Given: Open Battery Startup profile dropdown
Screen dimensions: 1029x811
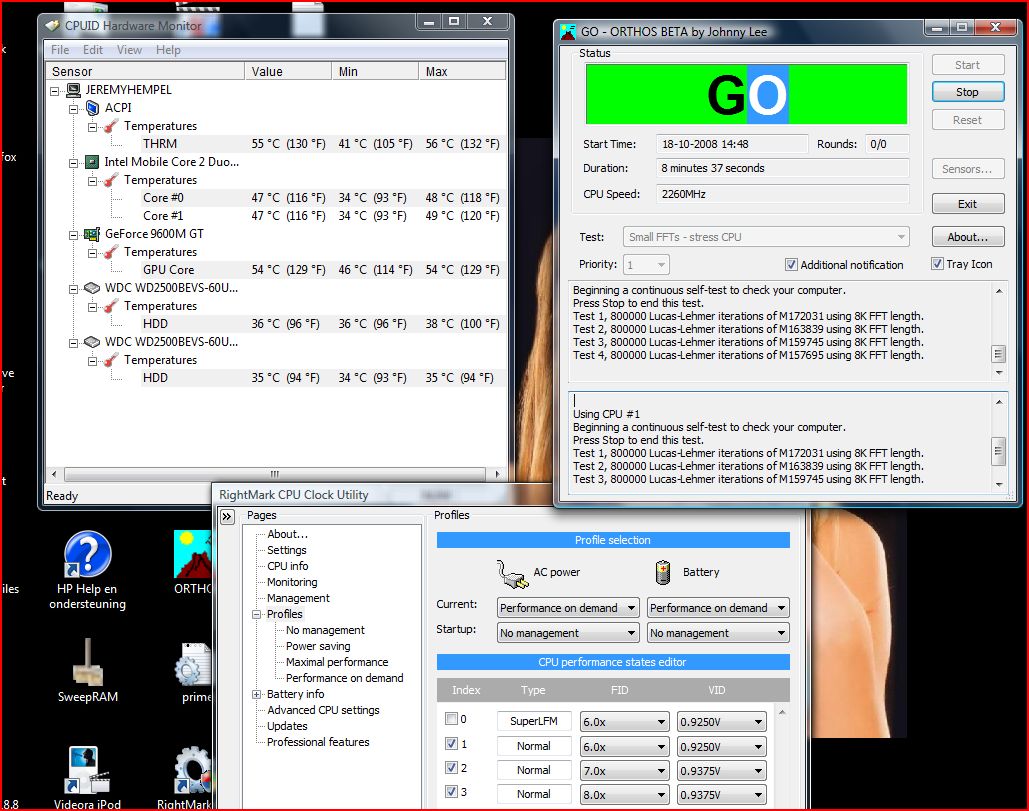Looking at the screenshot, I should pos(718,633).
